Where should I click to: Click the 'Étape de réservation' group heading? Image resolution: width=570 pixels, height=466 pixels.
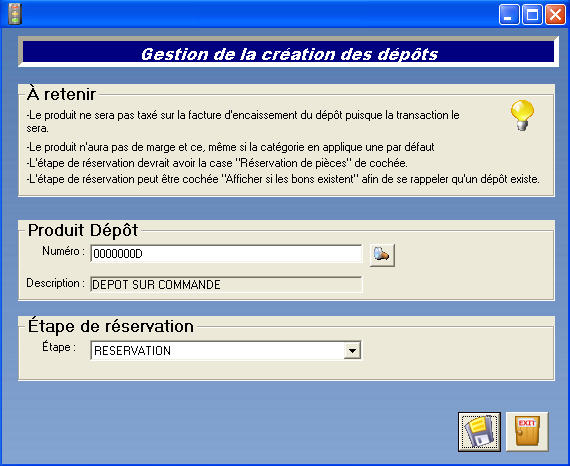coord(111,326)
